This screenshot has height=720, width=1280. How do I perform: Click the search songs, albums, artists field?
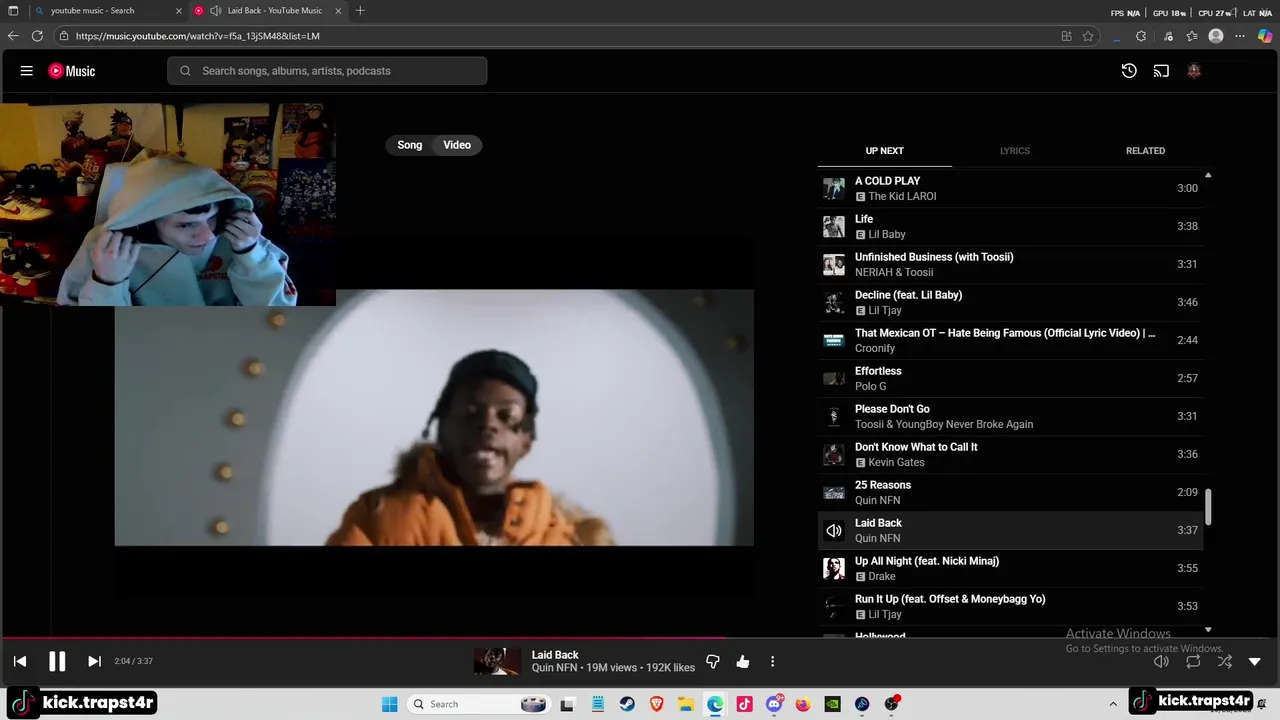coord(327,71)
